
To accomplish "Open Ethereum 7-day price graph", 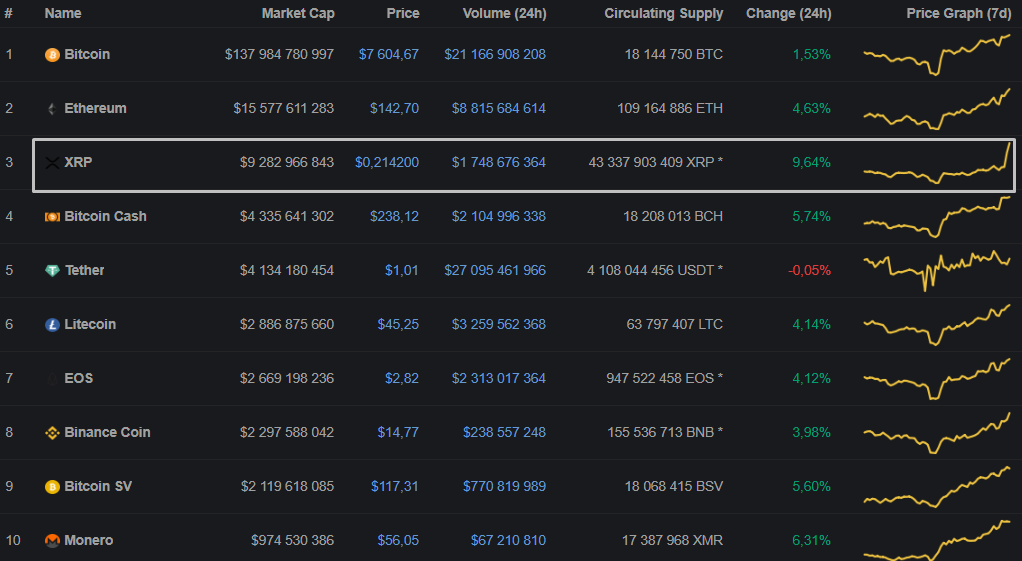I will (937, 109).
